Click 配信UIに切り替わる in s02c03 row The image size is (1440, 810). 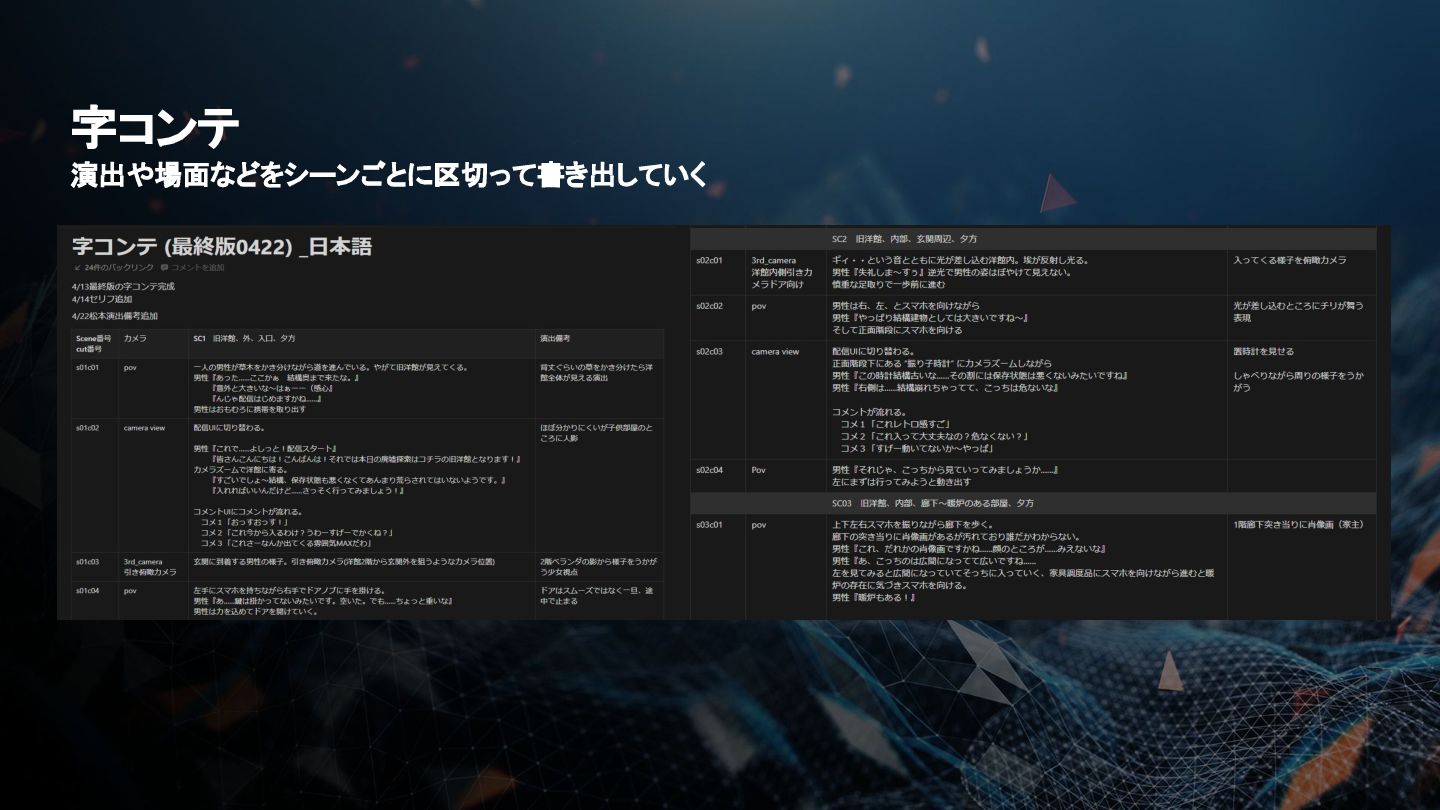click(873, 351)
